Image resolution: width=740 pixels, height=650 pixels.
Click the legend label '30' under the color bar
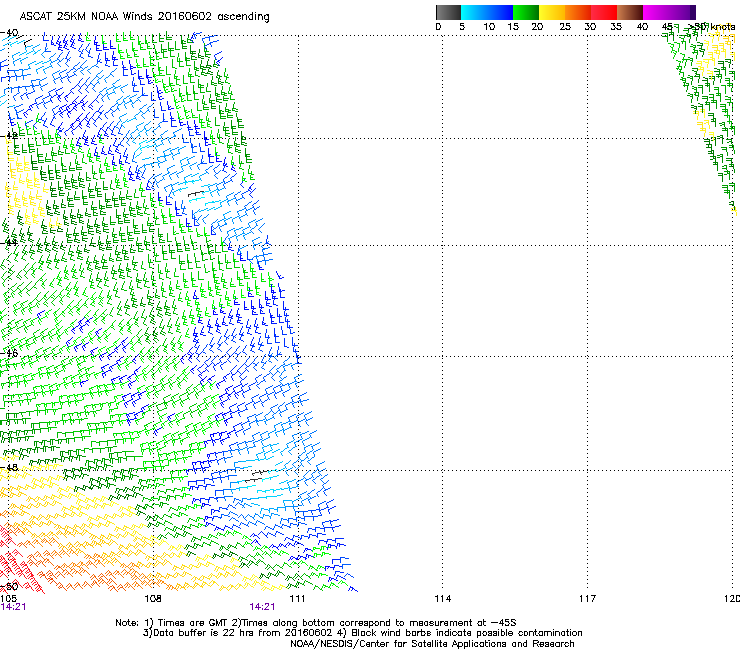590,27
